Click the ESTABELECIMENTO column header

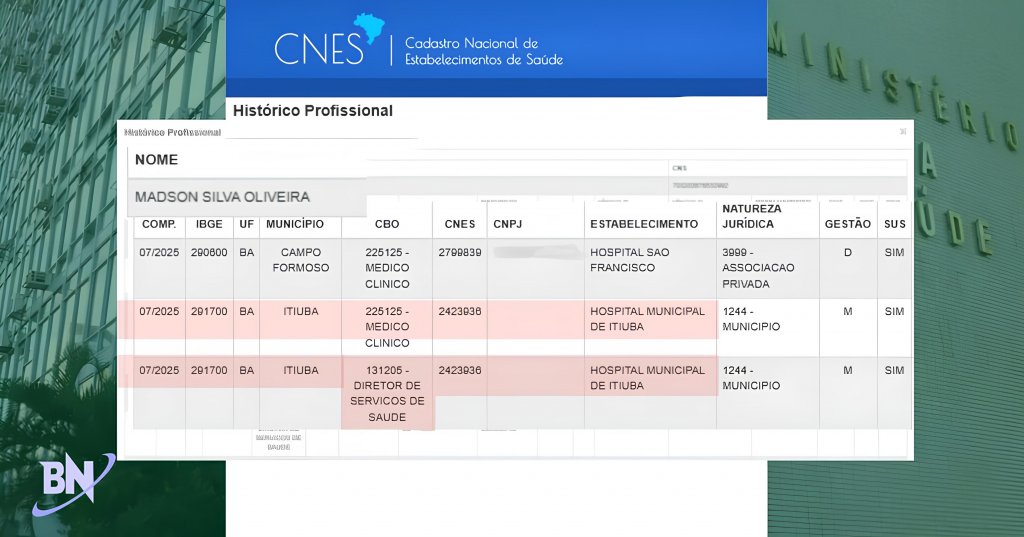[644, 224]
